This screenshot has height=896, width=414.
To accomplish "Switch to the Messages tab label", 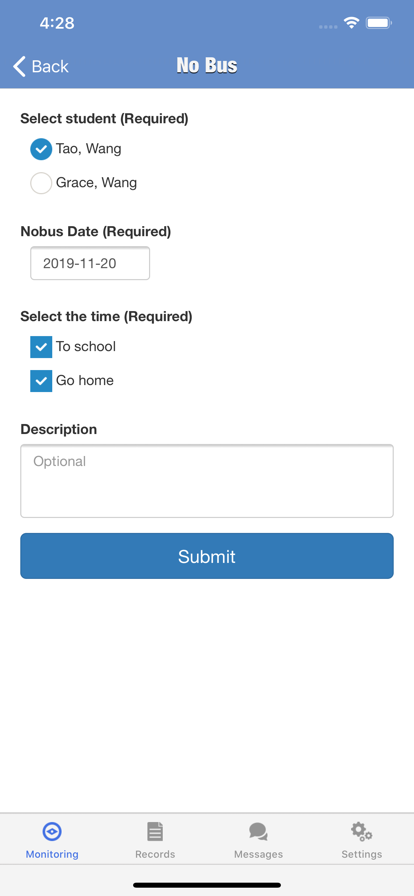I will [x=258, y=854].
